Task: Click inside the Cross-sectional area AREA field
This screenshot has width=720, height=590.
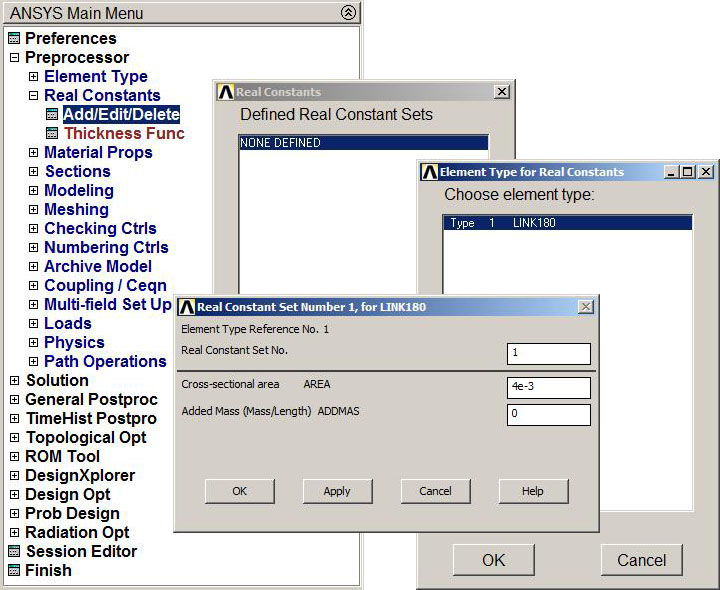Action: pos(548,388)
